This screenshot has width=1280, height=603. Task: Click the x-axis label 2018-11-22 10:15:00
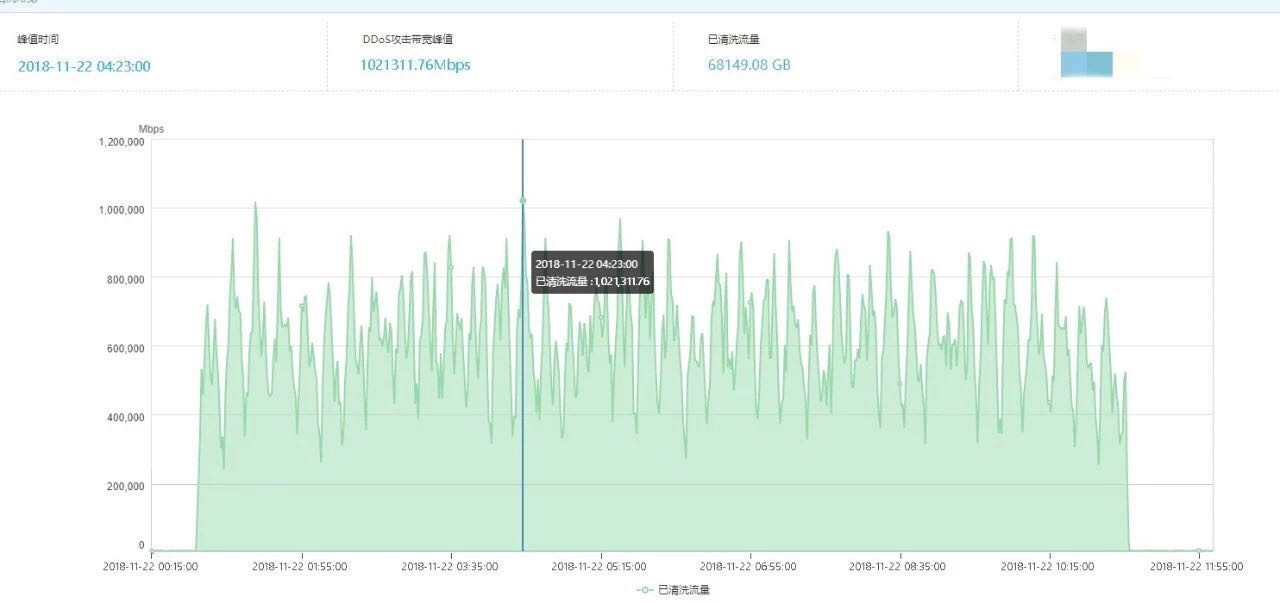tap(1048, 566)
